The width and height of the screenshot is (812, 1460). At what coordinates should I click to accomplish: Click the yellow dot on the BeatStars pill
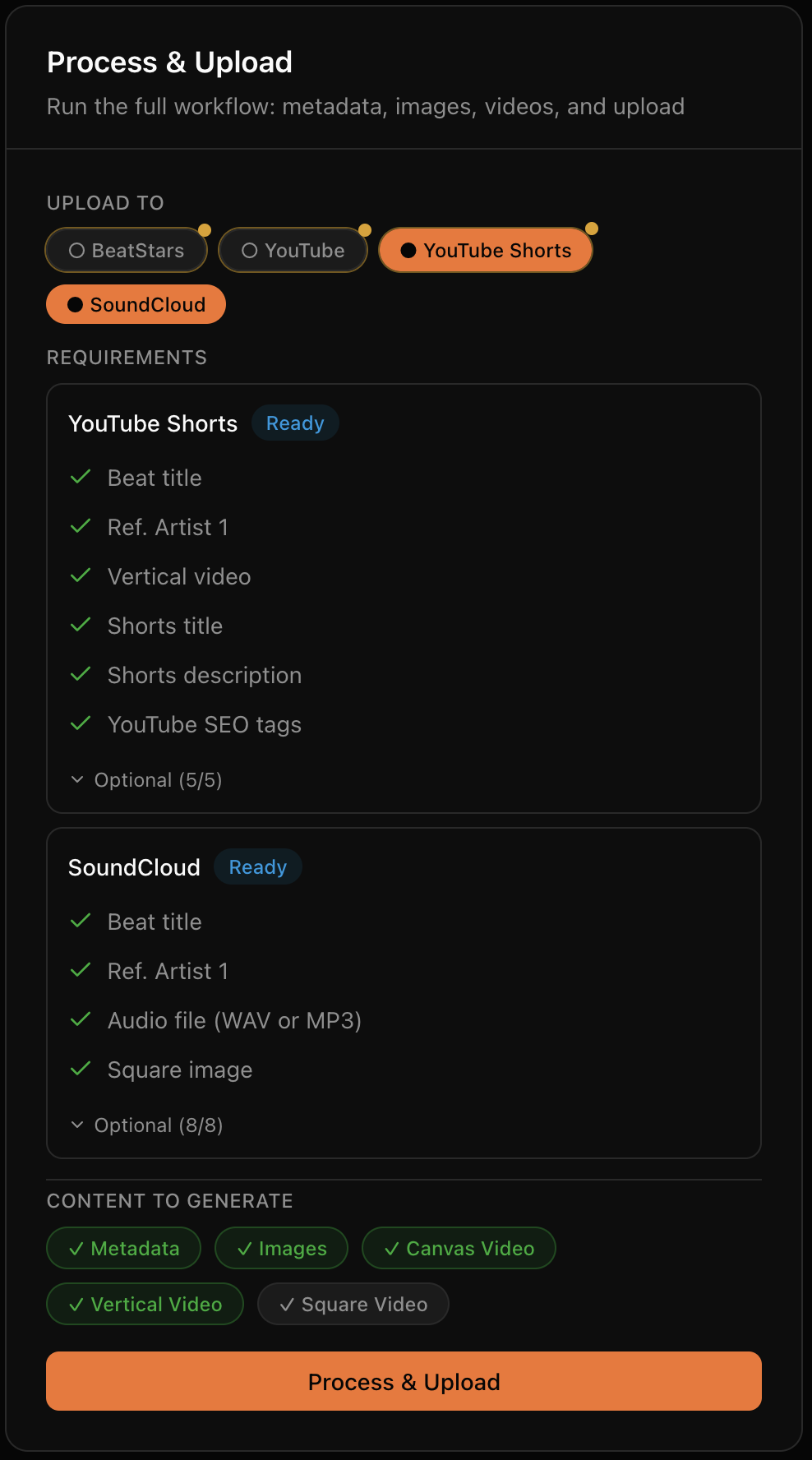pos(204,229)
